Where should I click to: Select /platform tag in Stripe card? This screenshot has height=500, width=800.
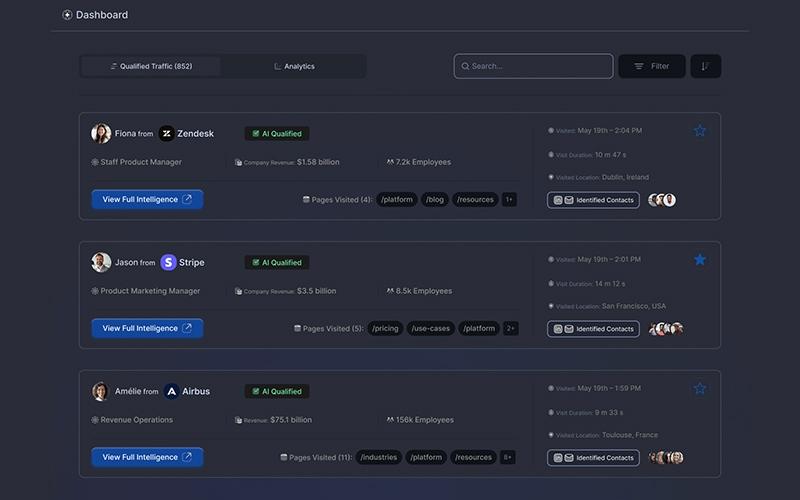pyautogui.click(x=479, y=329)
